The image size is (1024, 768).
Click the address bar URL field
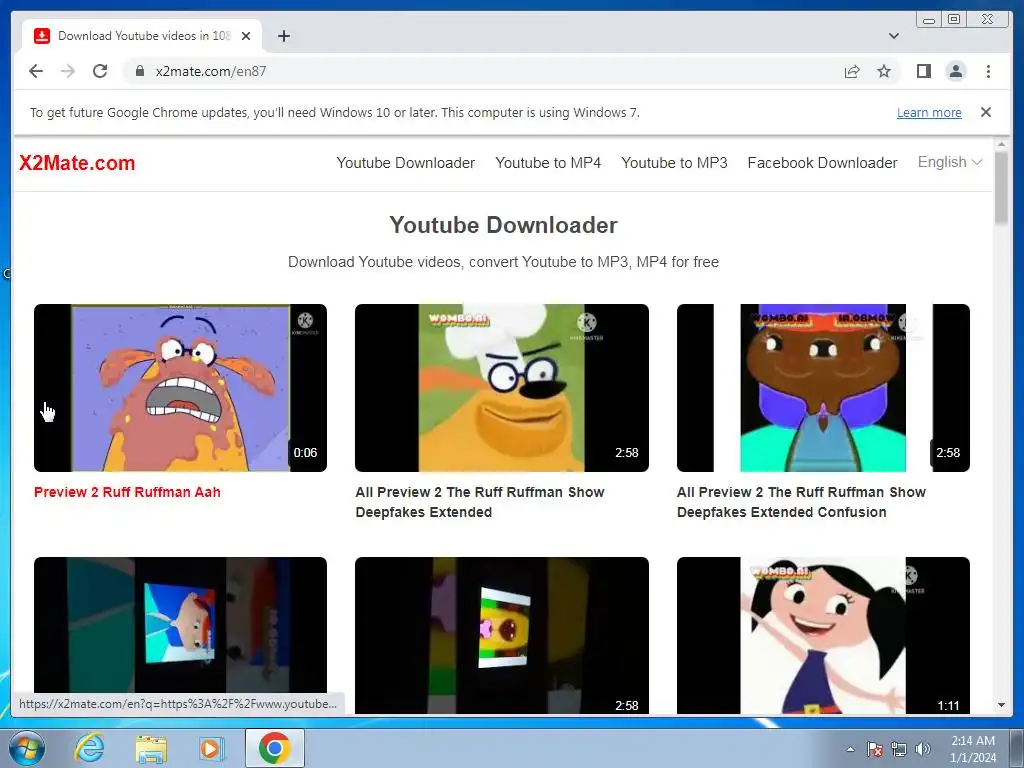483,71
